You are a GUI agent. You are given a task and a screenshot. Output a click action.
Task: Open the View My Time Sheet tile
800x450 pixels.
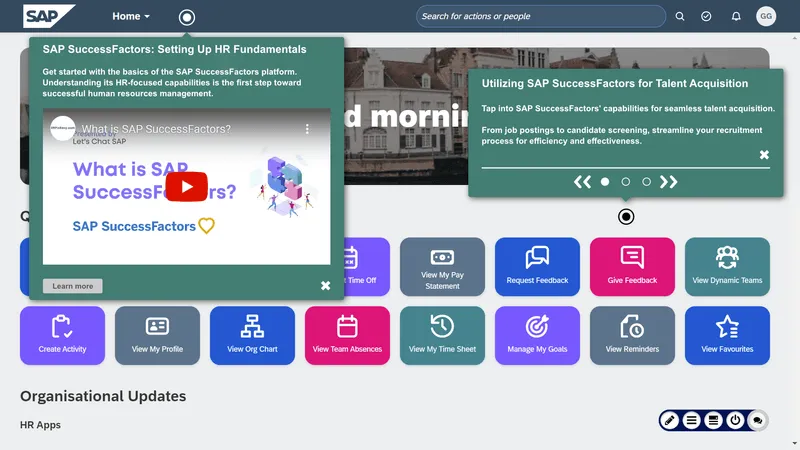(442, 335)
